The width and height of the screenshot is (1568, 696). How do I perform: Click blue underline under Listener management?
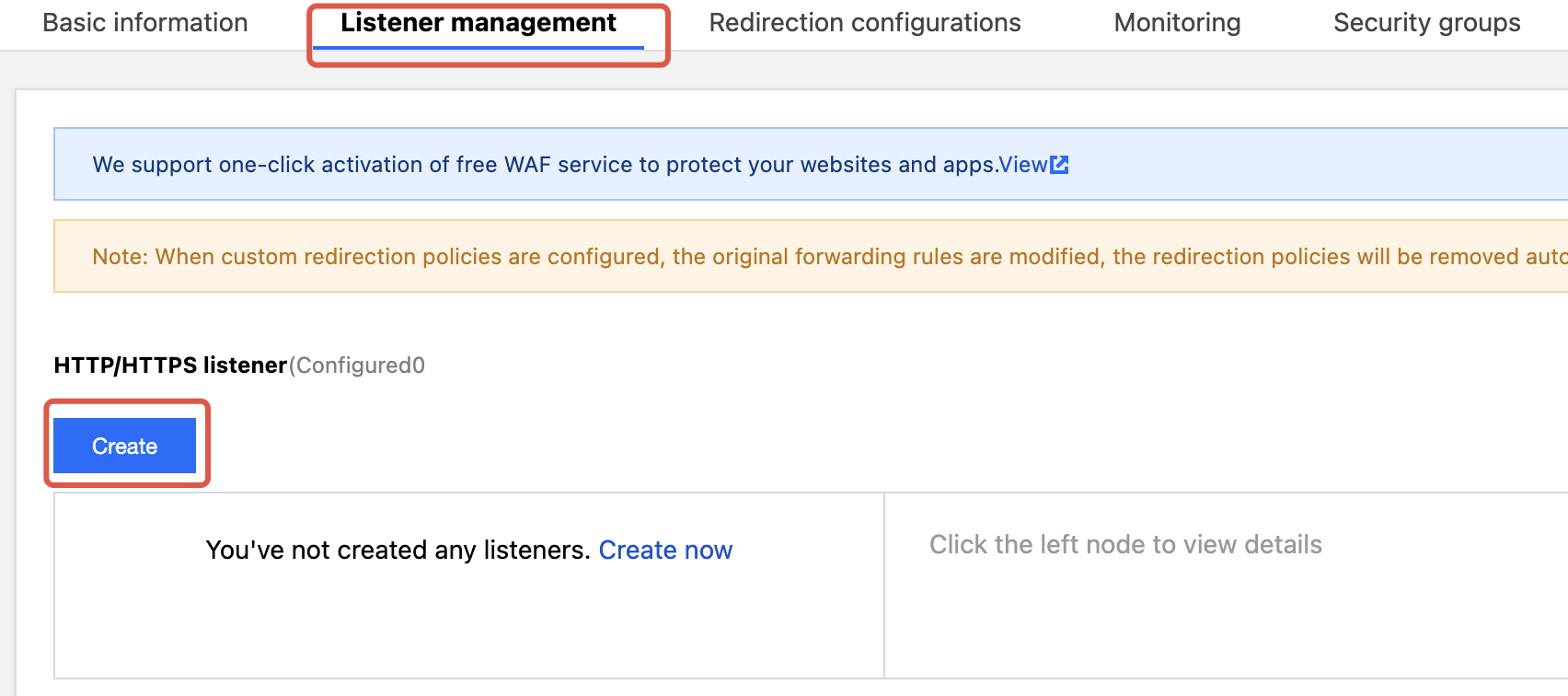click(x=478, y=47)
